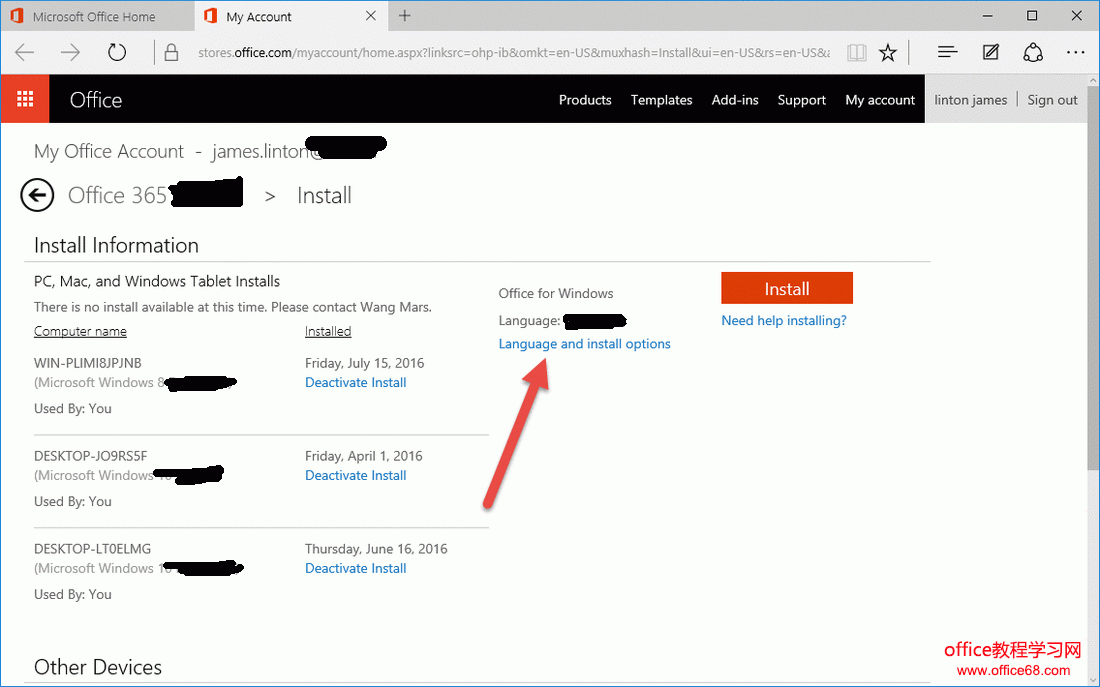Open Edge More actions ellipsis menu

click(1075, 53)
